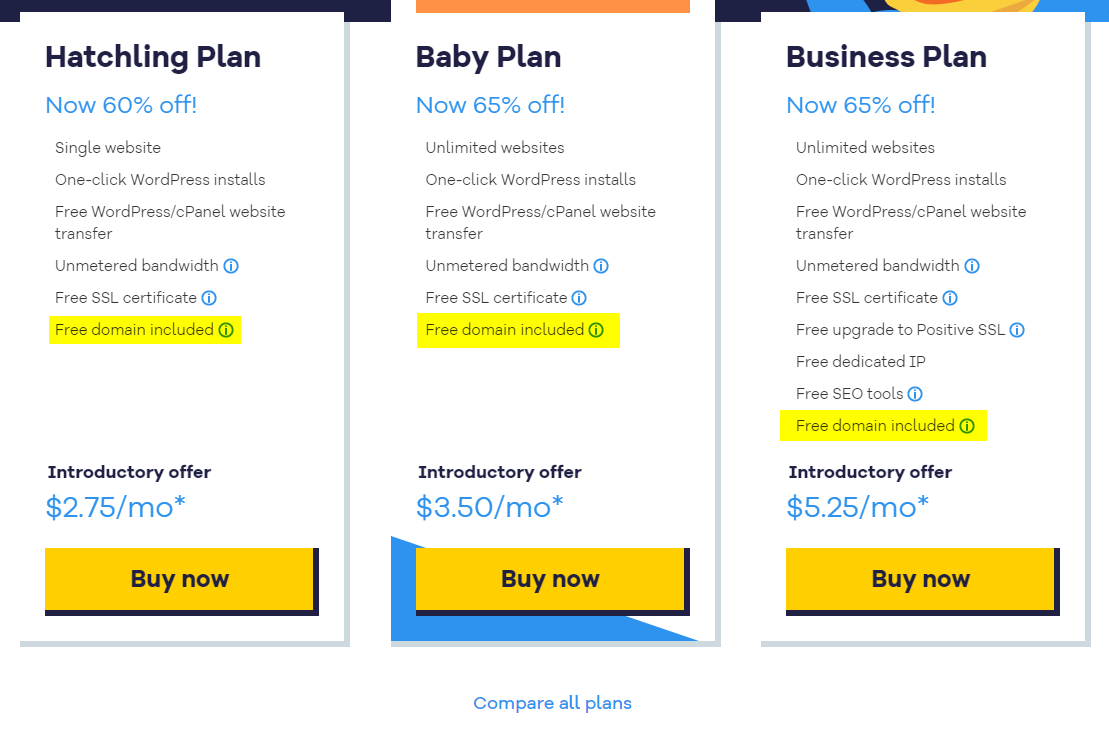Open Business Plan Free domain included info icon

click(x=967, y=426)
